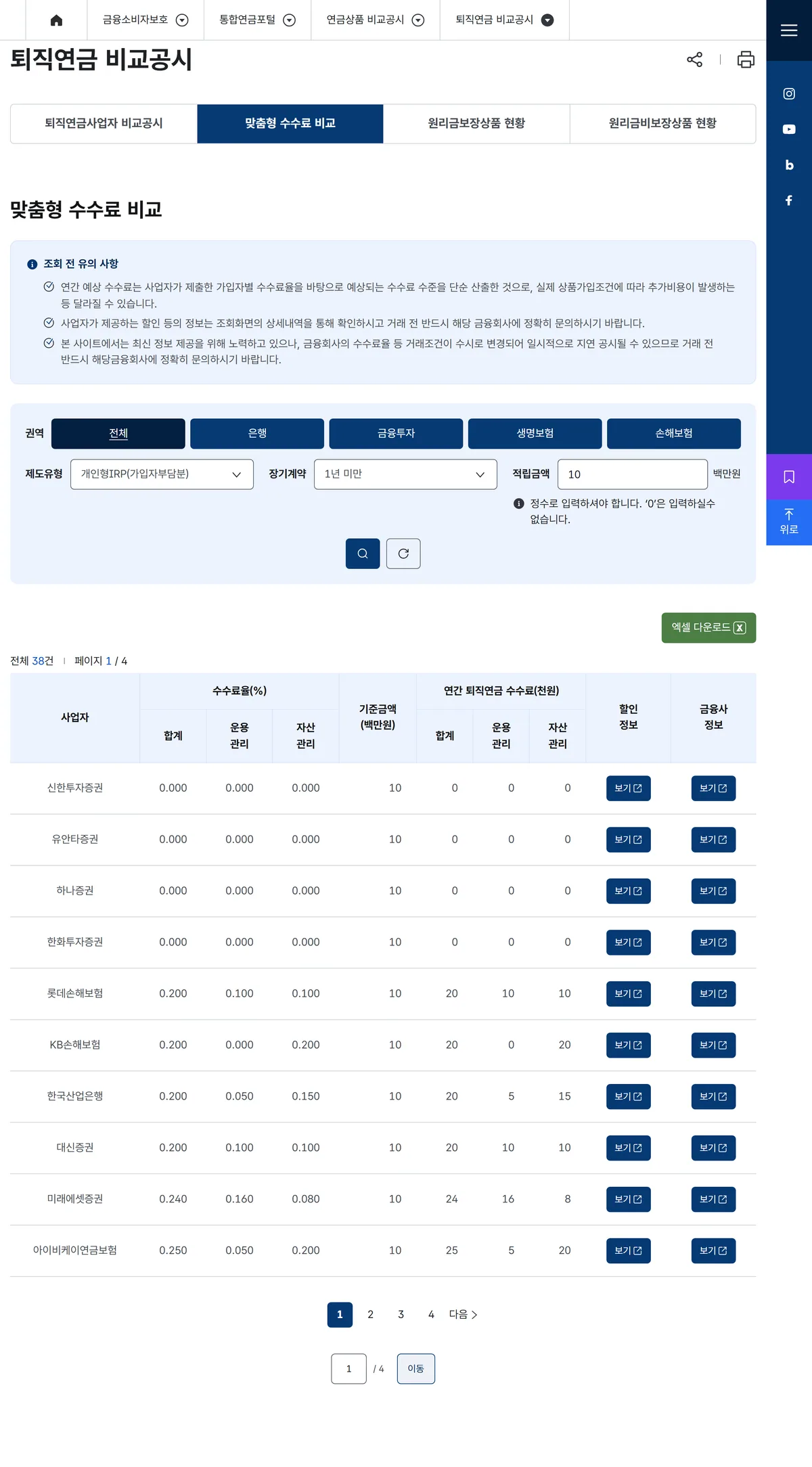Open the 장기계약 dropdown

coord(405,474)
